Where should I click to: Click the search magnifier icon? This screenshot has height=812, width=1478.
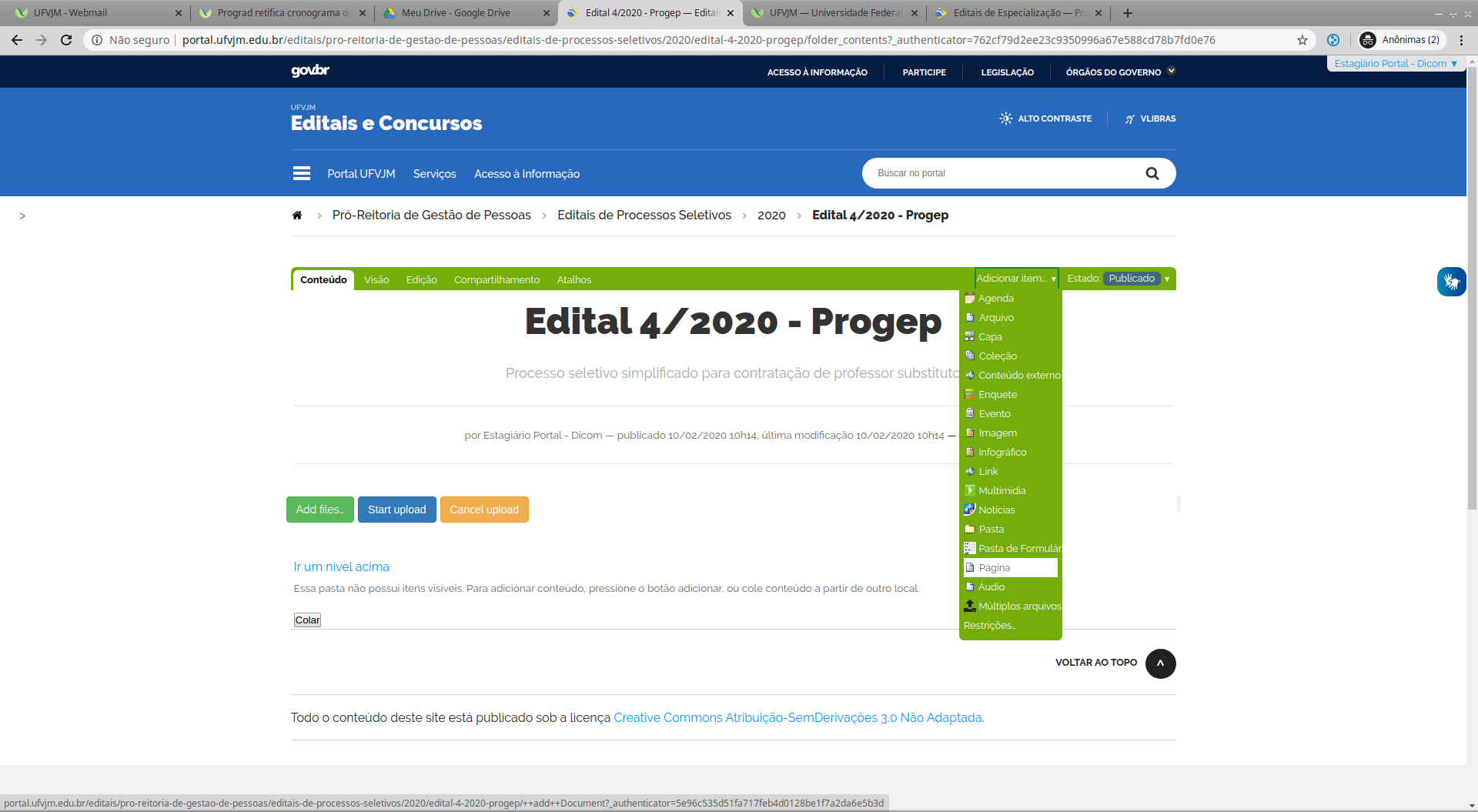pos(1152,174)
